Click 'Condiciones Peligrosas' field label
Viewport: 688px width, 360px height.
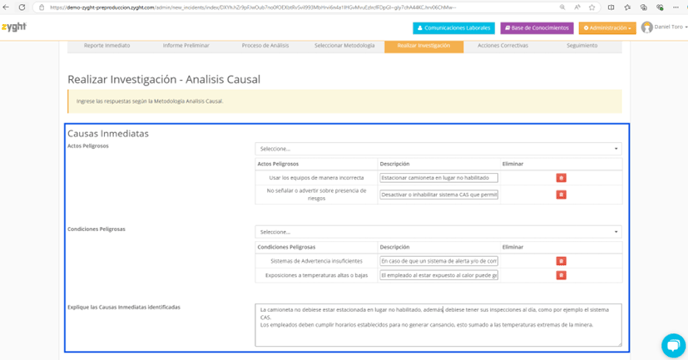tap(96, 229)
